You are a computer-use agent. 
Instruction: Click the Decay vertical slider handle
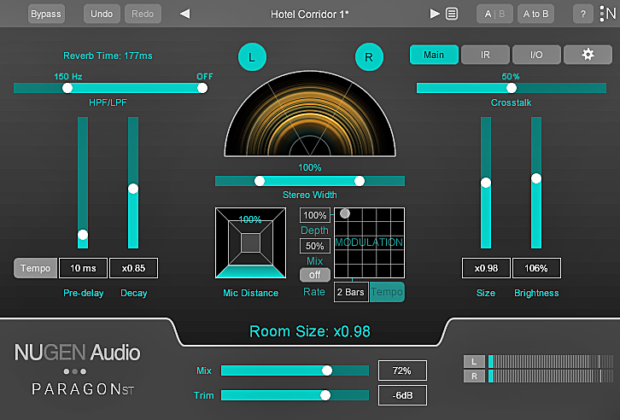133,189
